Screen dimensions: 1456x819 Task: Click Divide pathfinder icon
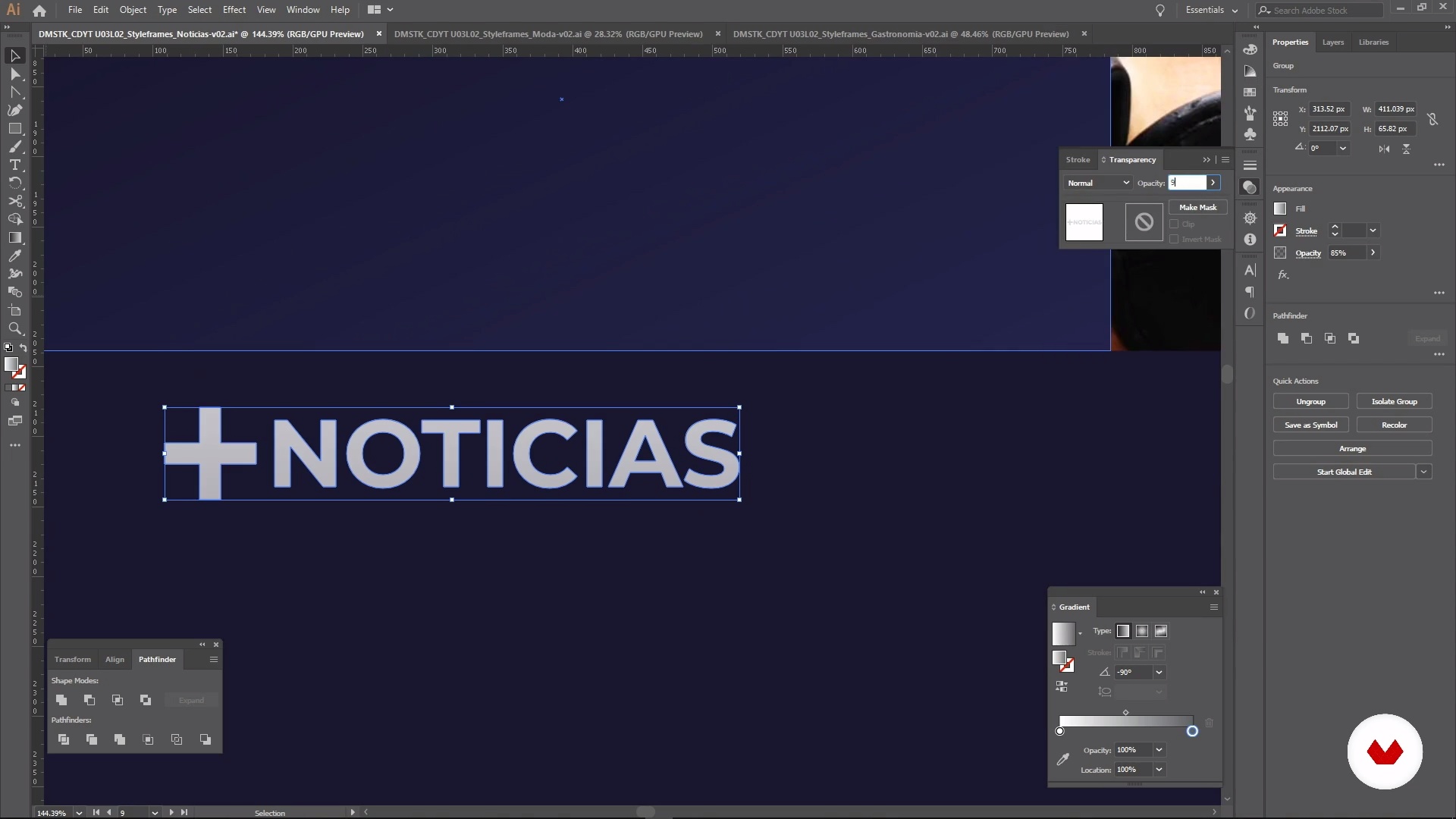coord(64,739)
